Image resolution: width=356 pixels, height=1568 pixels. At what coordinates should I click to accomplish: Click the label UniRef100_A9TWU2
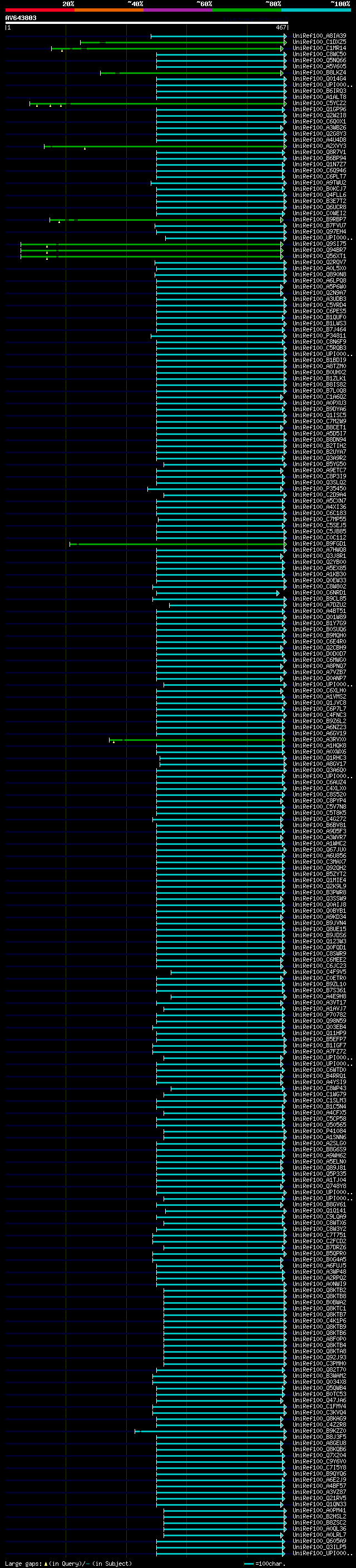tap(319, 182)
